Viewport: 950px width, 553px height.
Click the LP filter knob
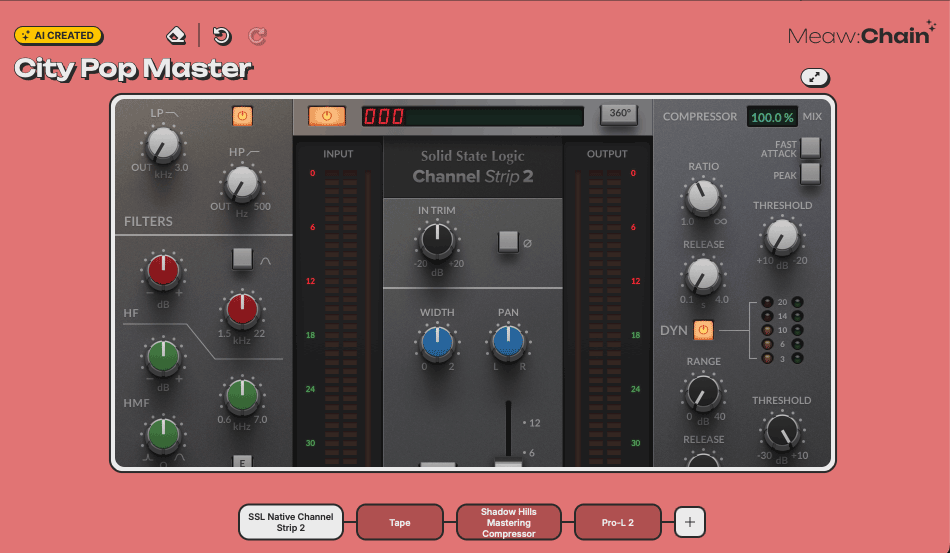click(164, 145)
